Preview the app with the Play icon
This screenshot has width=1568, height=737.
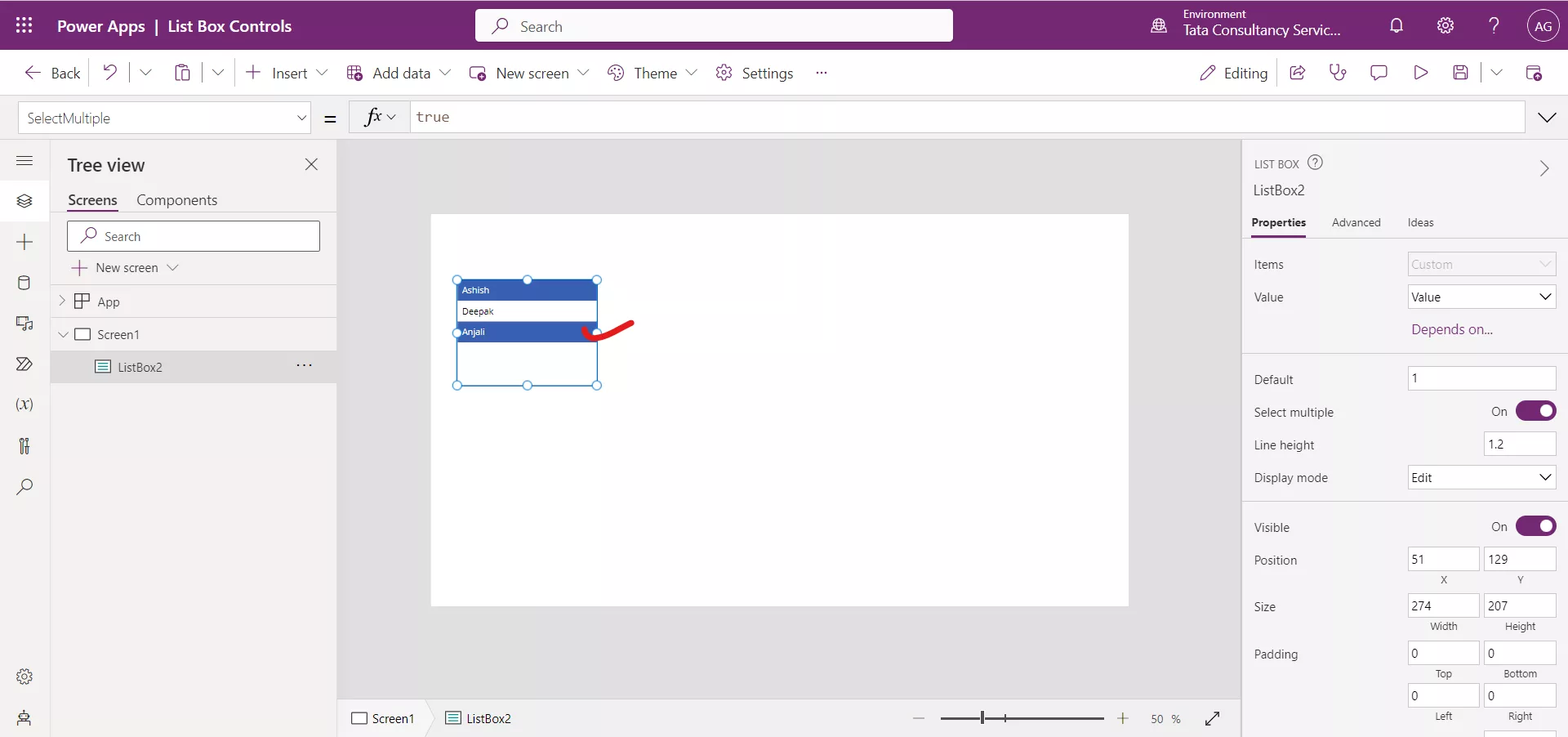pyautogui.click(x=1420, y=73)
